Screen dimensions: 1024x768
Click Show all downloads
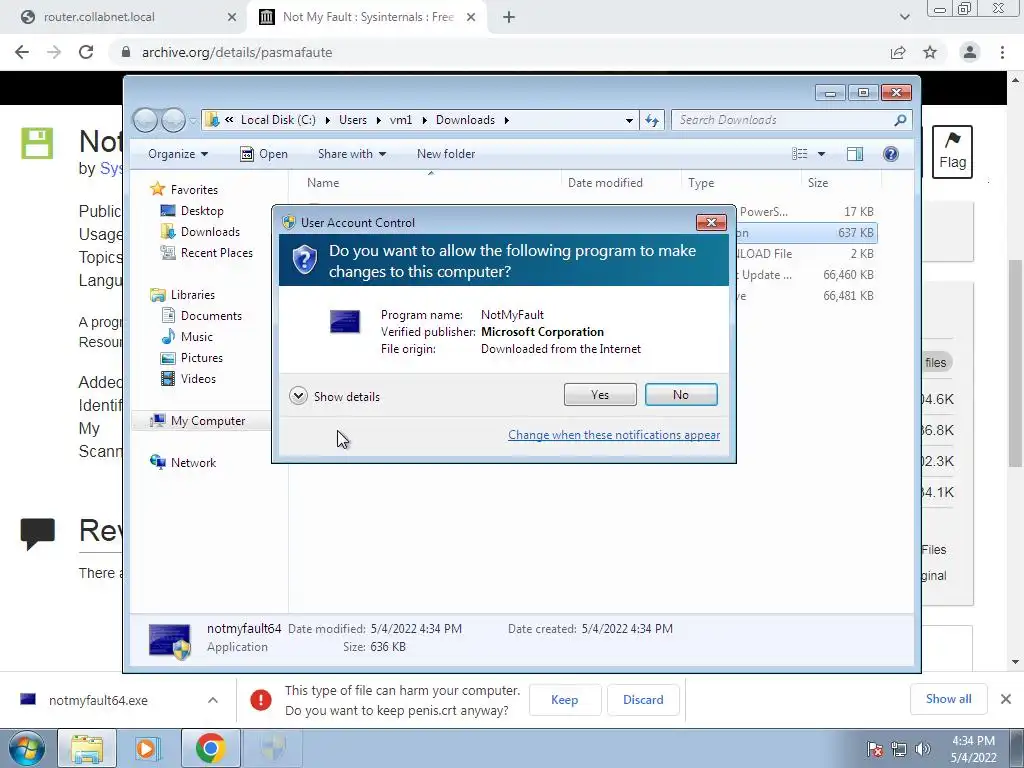(948, 699)
